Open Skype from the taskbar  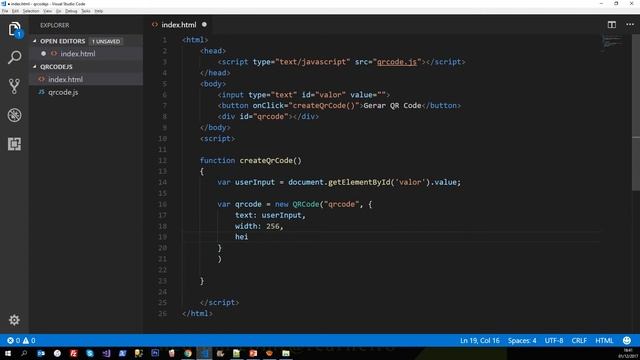[x=90, y=353]
